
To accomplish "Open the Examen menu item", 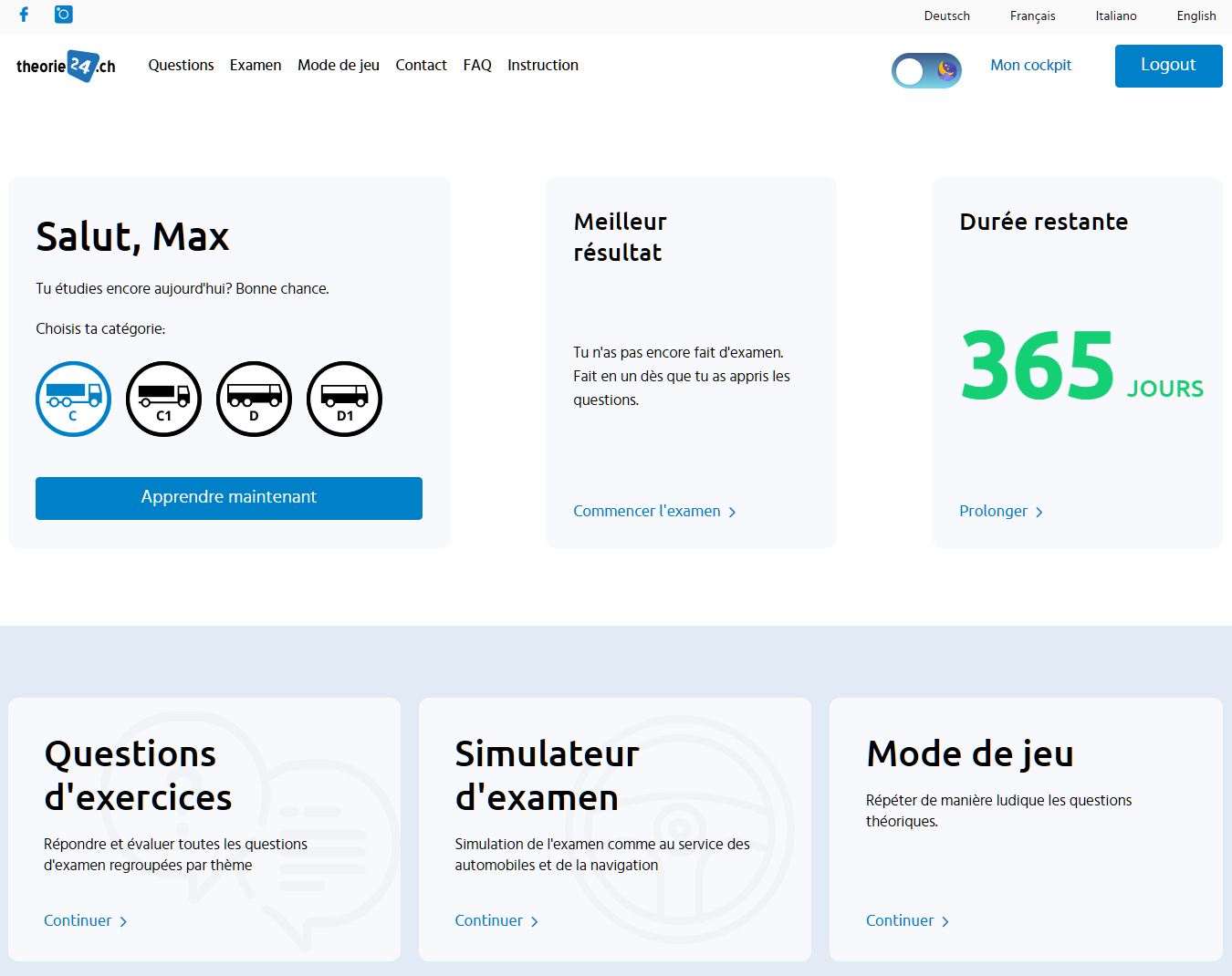I will pyautogui.click(x=256, y=65).
